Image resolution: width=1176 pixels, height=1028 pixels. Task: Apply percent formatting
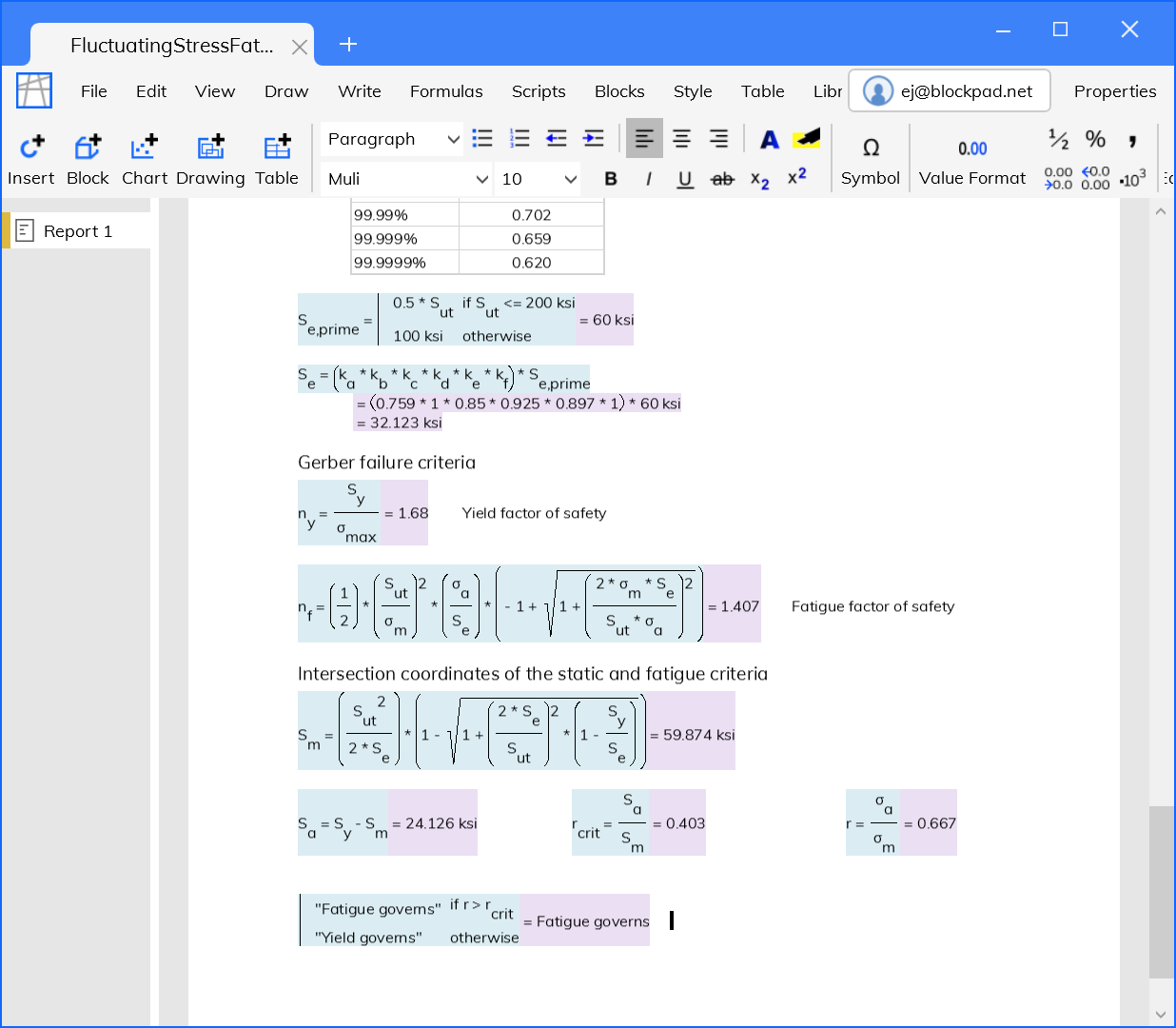(x=1095, y=139)
